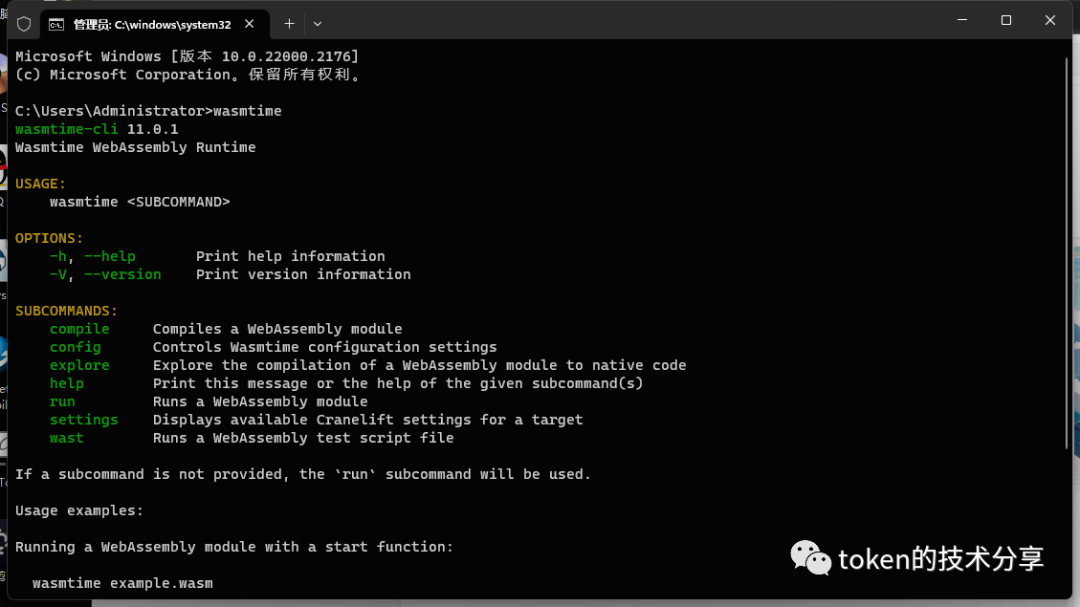This screenshot has width=1080, height=607.
Task: Click the 'wasmtime-cli' version text
Action: tap(66, 130)
